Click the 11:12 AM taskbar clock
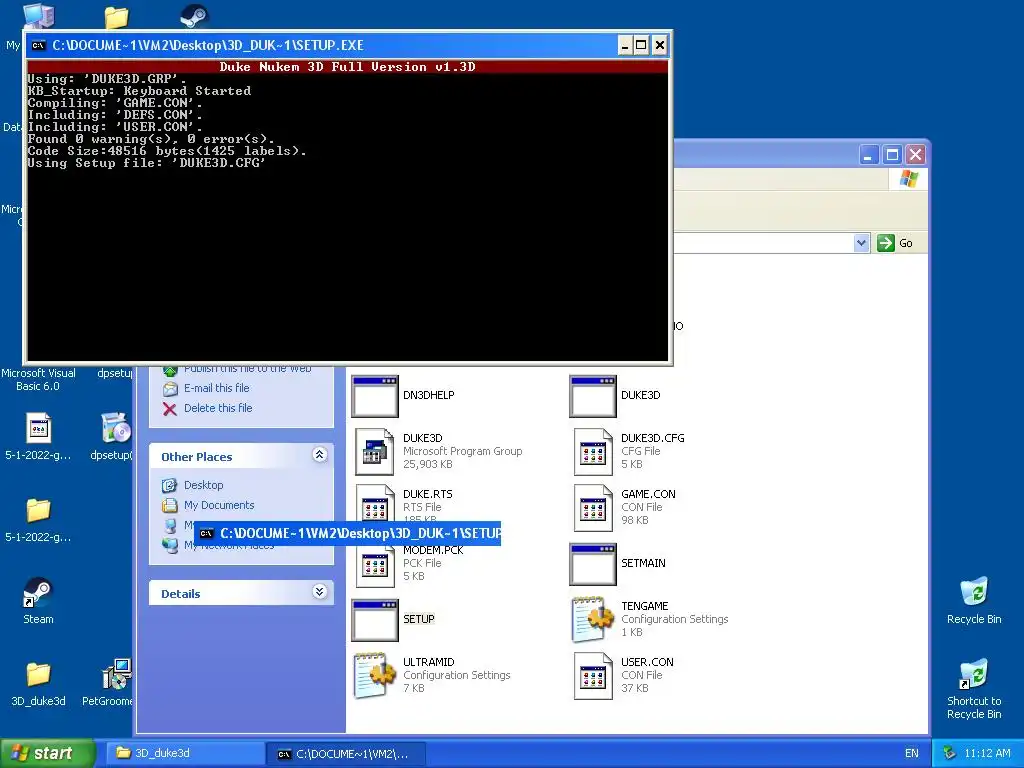 [x=987, y=754]
